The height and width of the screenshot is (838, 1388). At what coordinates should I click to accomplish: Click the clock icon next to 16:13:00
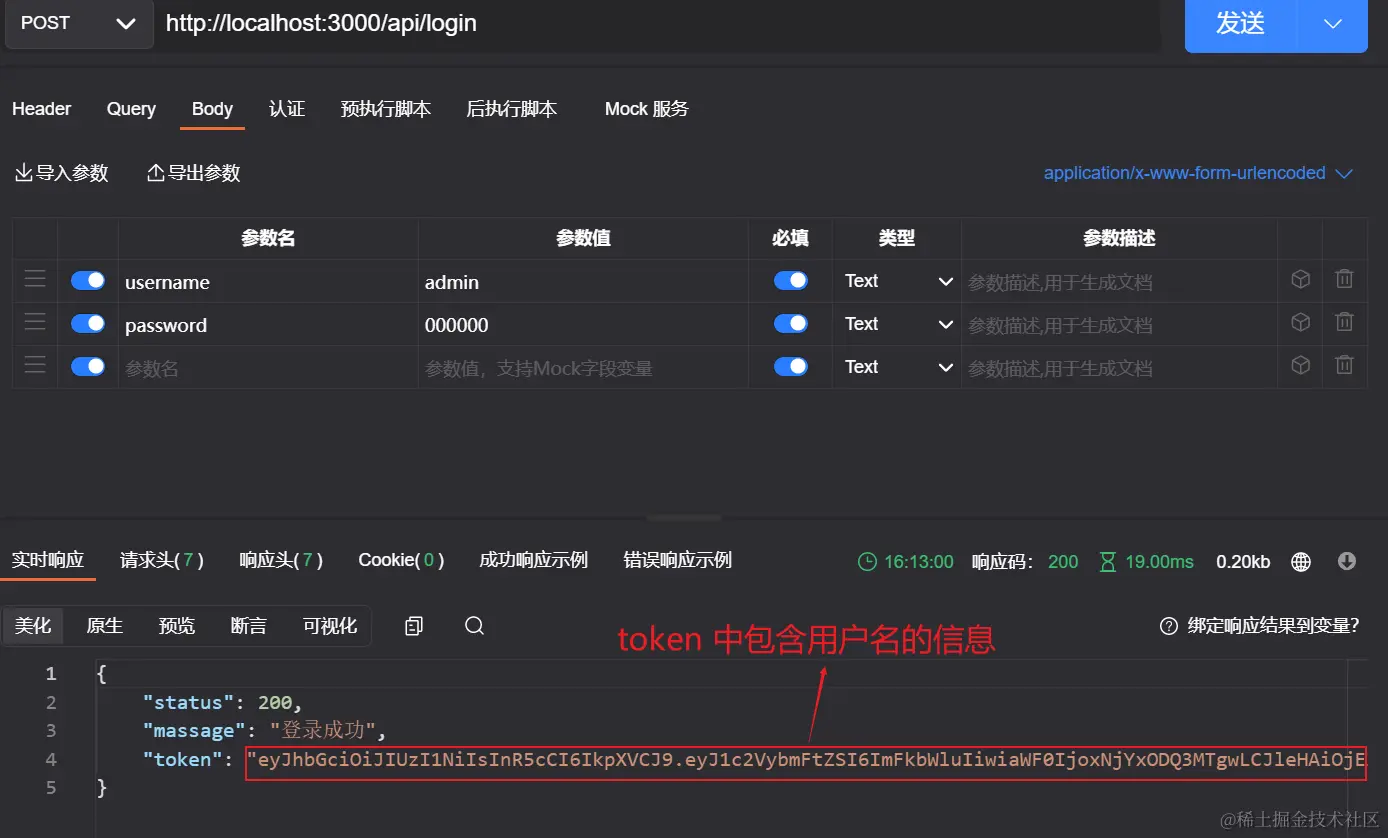coord(867,562)
